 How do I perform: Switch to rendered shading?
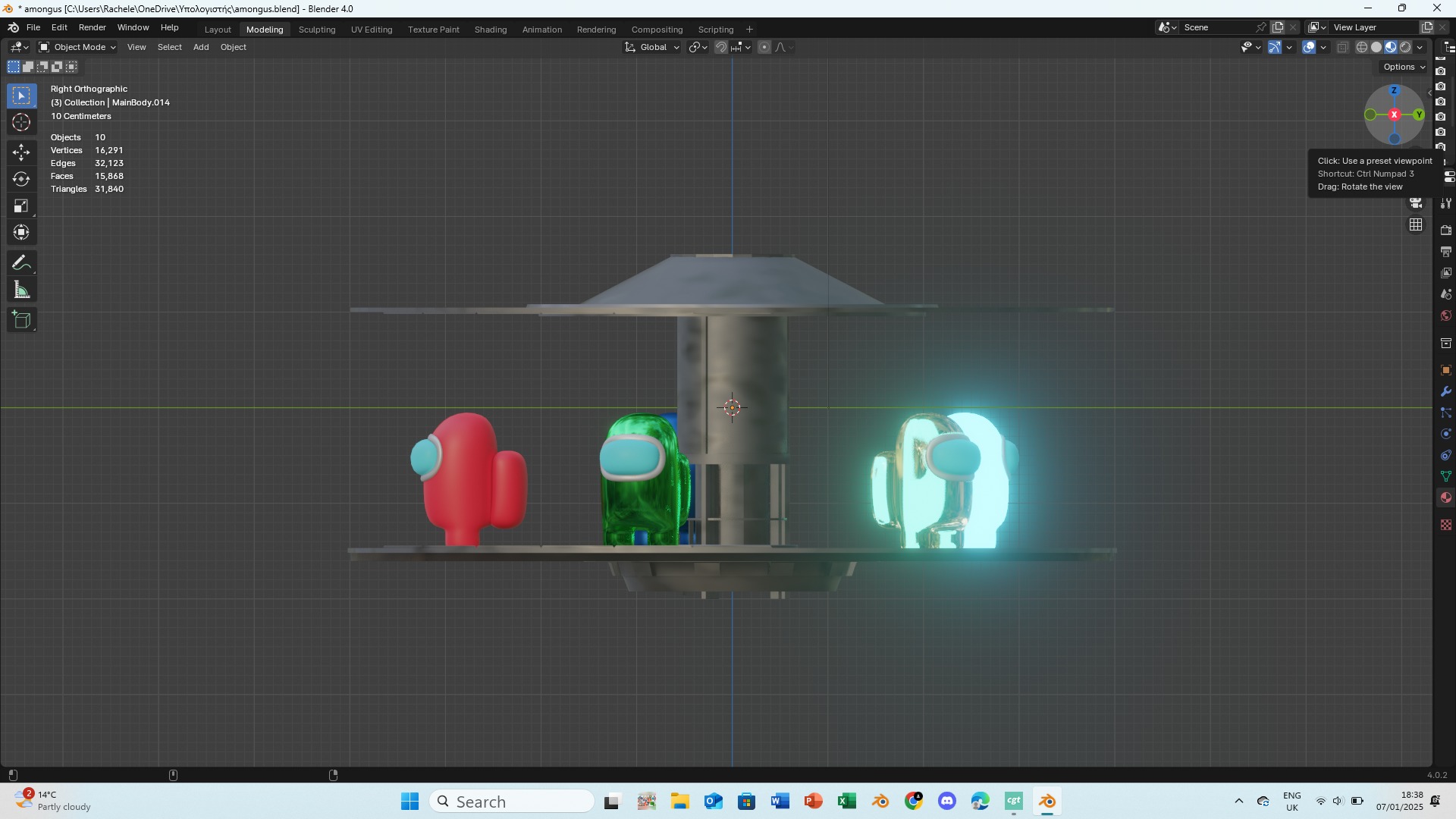(x=1405, y=47)
